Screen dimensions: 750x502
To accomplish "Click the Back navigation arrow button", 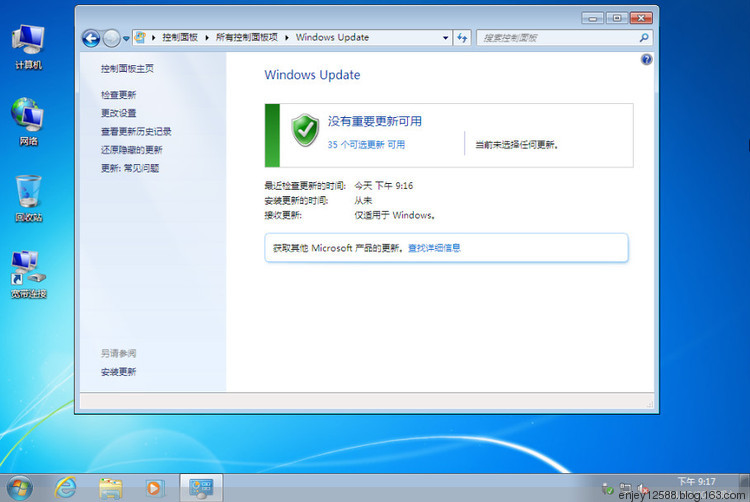I will [91, 38].
